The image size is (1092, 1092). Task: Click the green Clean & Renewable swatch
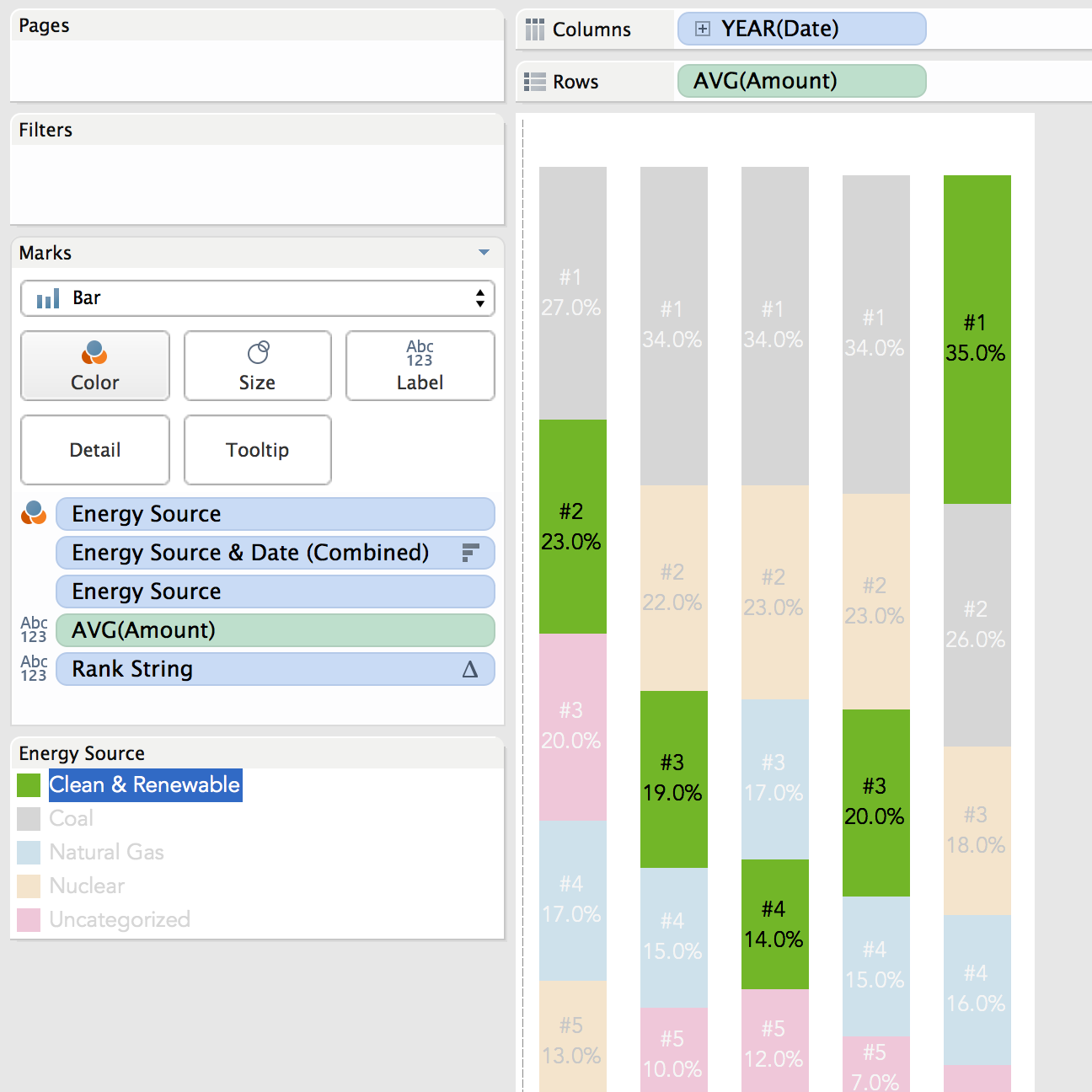point(29,785)
